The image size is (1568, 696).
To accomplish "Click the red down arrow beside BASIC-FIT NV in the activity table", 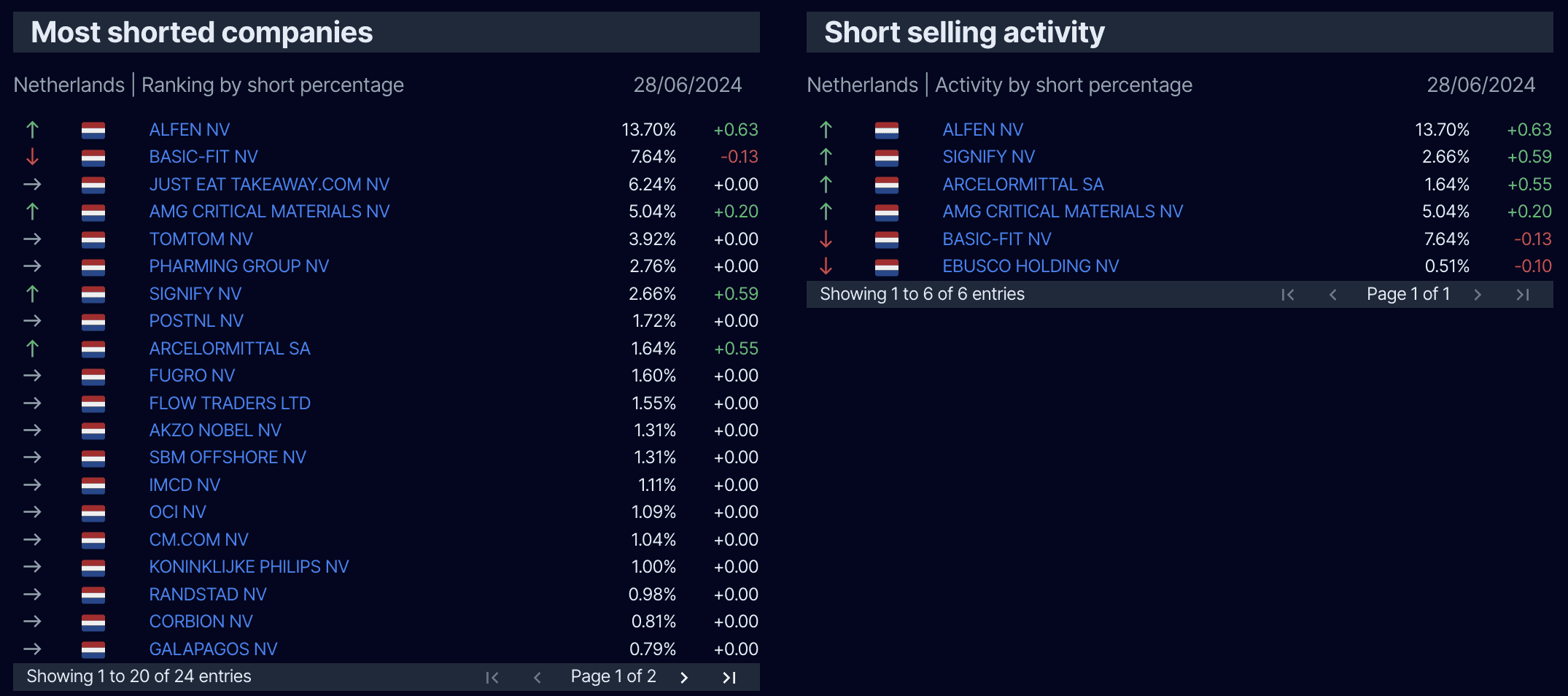I will [x=826, y=239].
